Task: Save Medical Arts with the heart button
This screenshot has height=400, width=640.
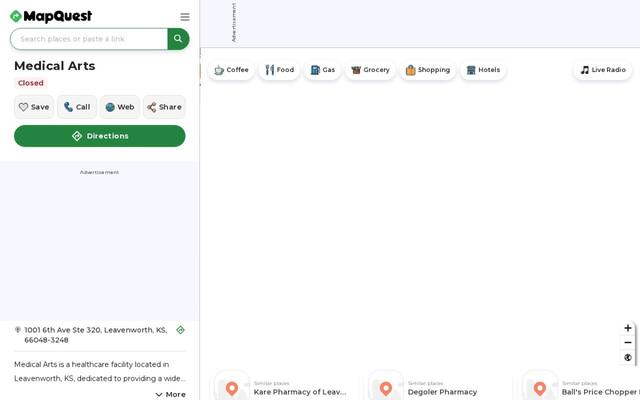Action: 34,107
